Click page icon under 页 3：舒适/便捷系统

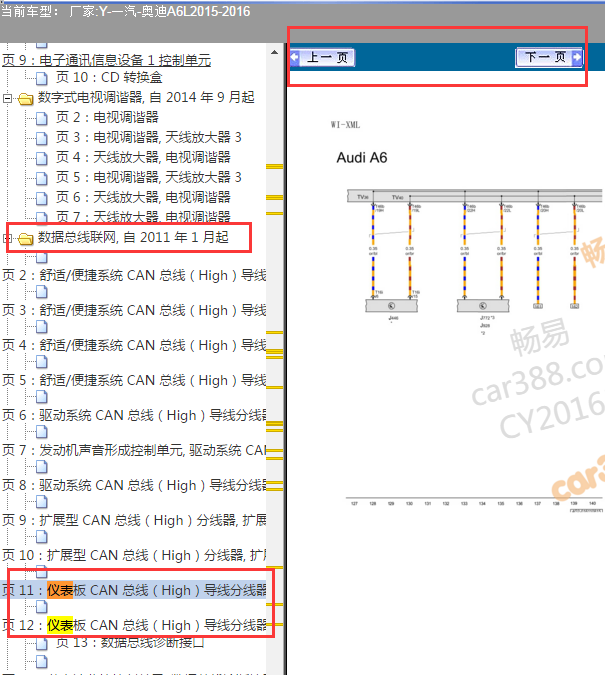coord(42,327)
